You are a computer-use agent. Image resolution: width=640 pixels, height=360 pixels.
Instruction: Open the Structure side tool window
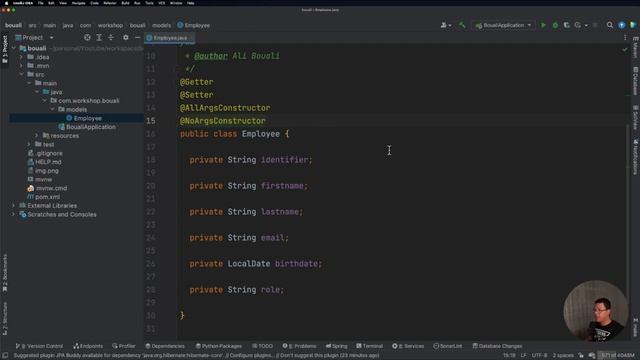pos(5,319)
